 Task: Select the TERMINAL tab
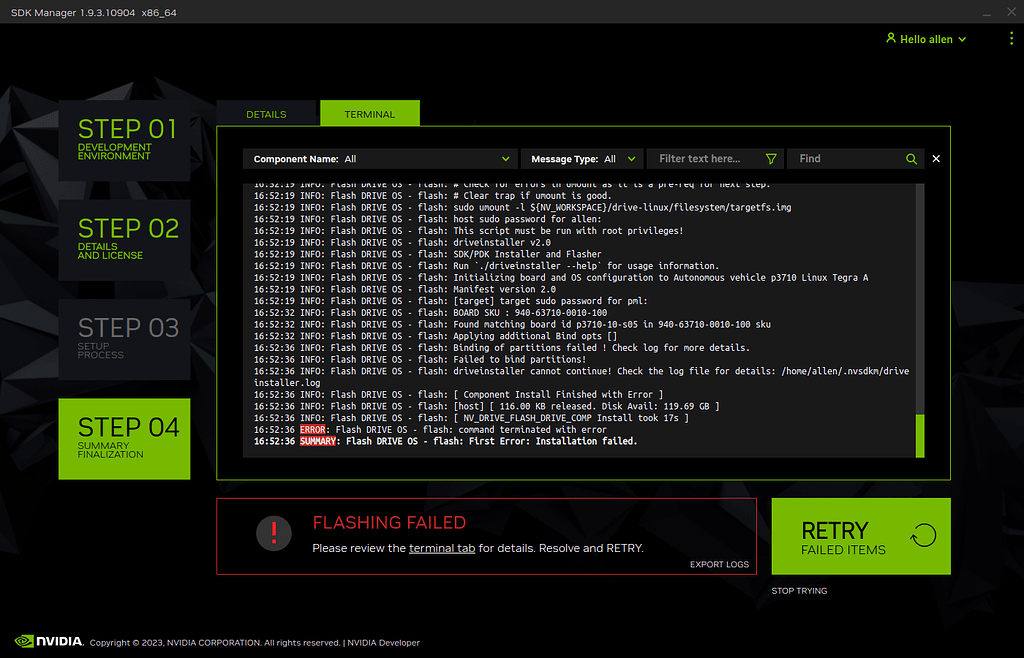tap(369, 113)
